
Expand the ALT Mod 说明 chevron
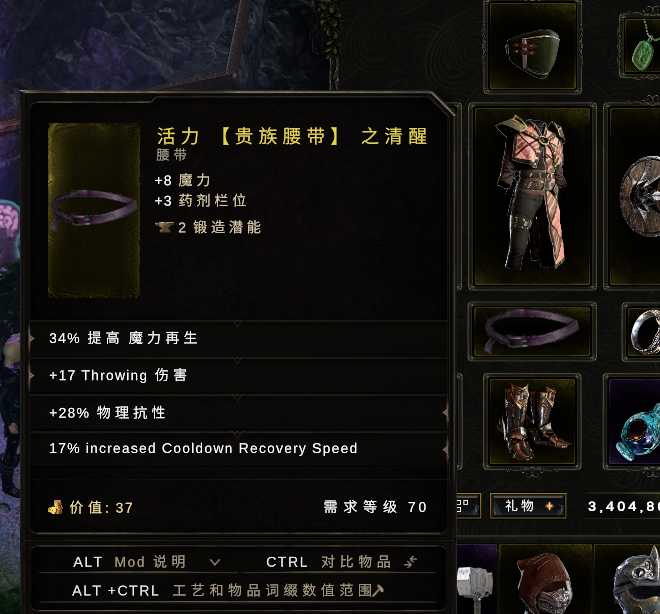(215, 562)
